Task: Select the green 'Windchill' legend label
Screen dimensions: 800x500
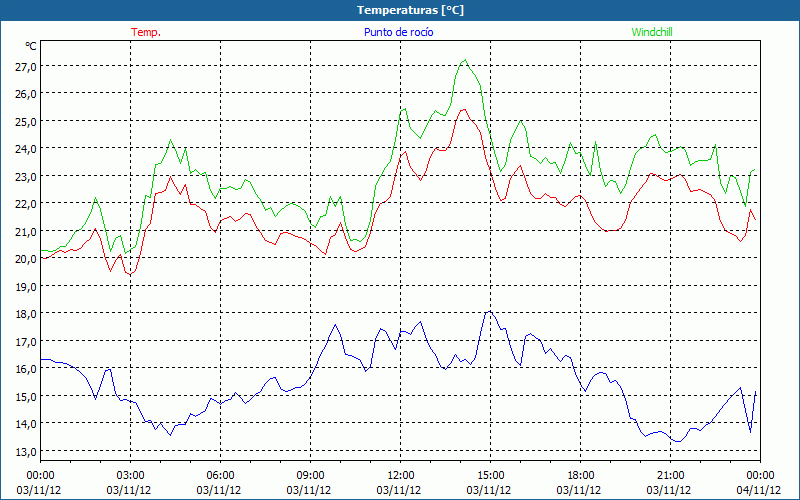Action: tap(652, 32)
